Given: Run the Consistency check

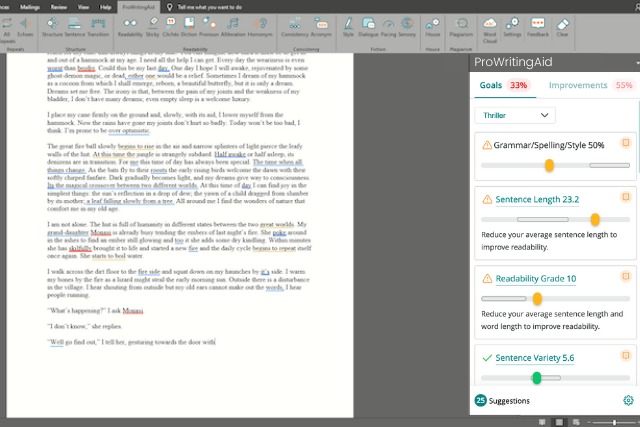Looking at the screenshot, I should [295, 28].
